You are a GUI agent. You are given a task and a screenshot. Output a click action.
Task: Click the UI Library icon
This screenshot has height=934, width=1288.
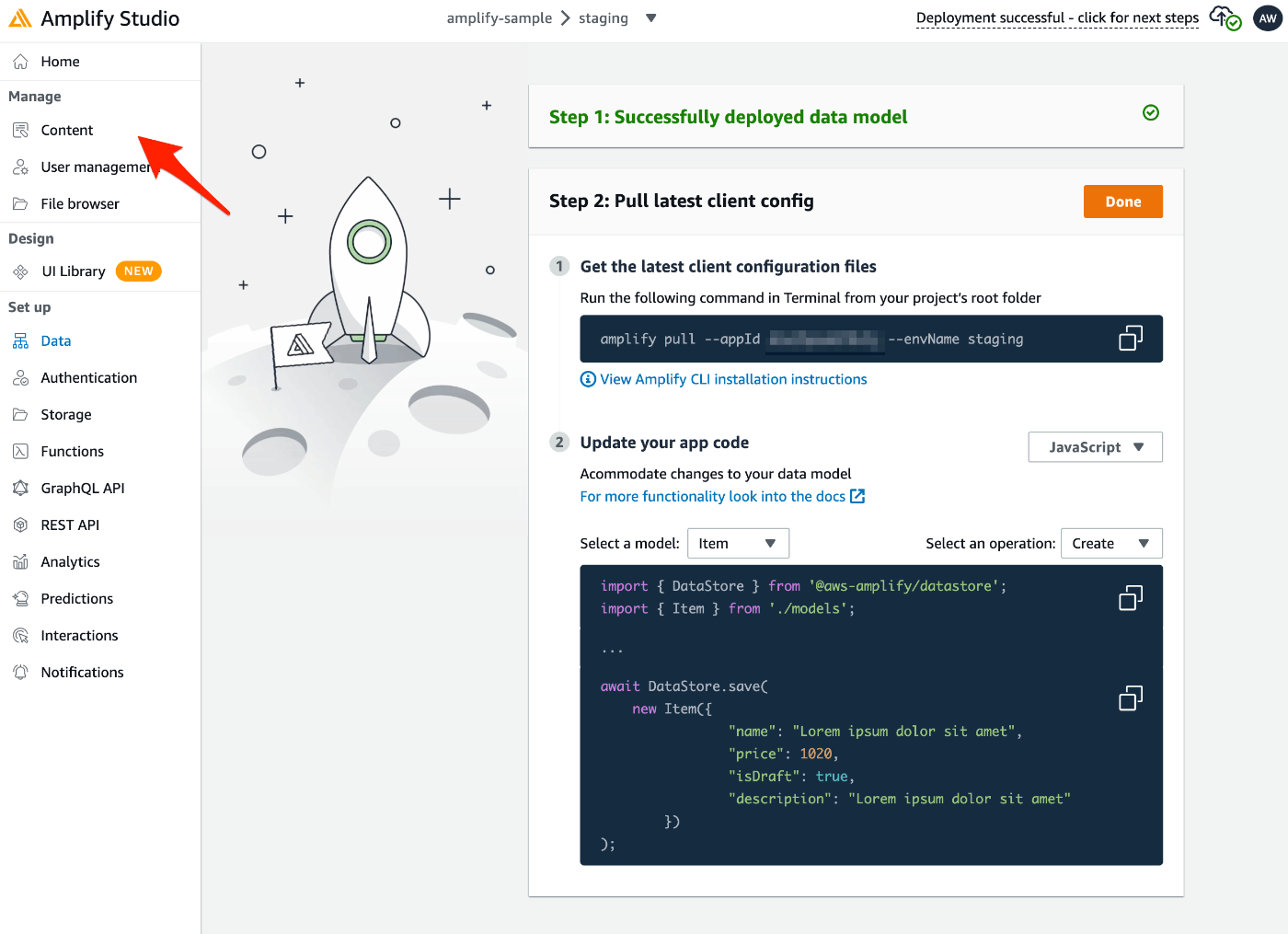(20, 271)
